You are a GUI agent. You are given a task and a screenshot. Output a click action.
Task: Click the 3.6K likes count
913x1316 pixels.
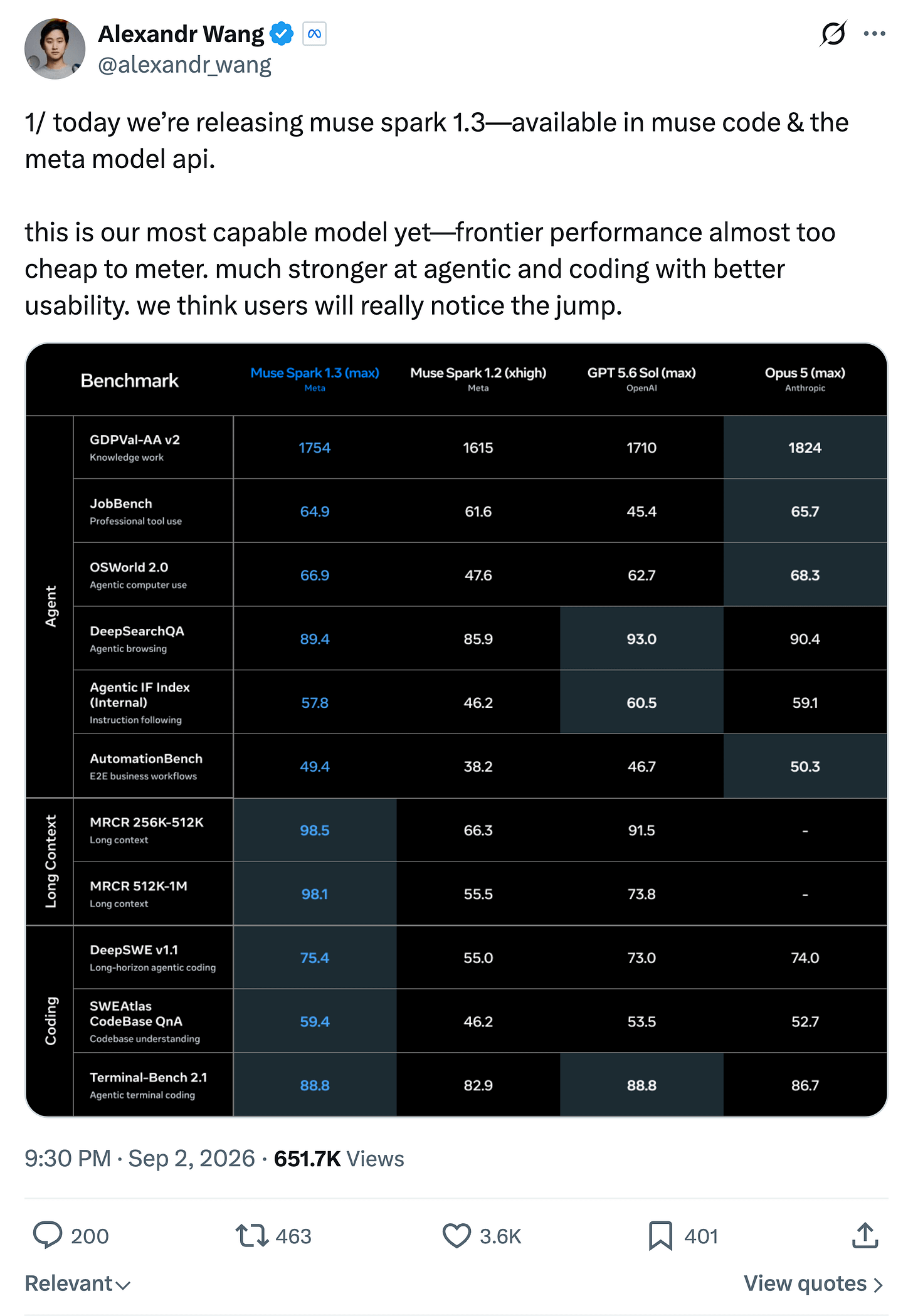coord(500,1236)
